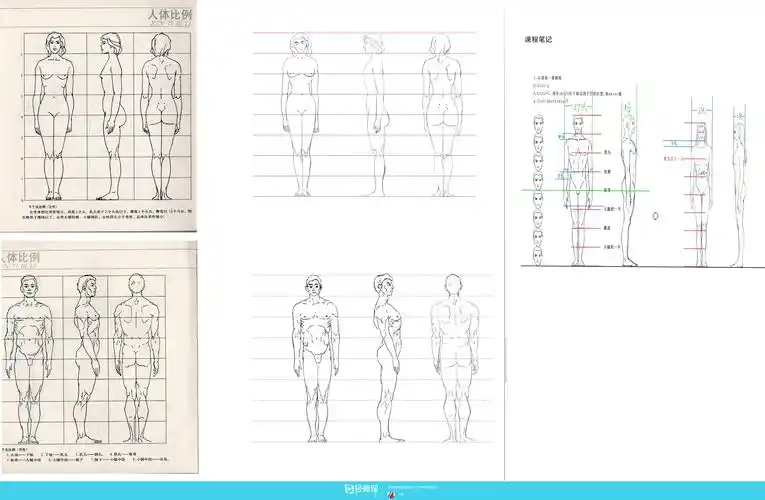
Task: Click the traced female profile line drawing
Action: [x=375, y=115]
